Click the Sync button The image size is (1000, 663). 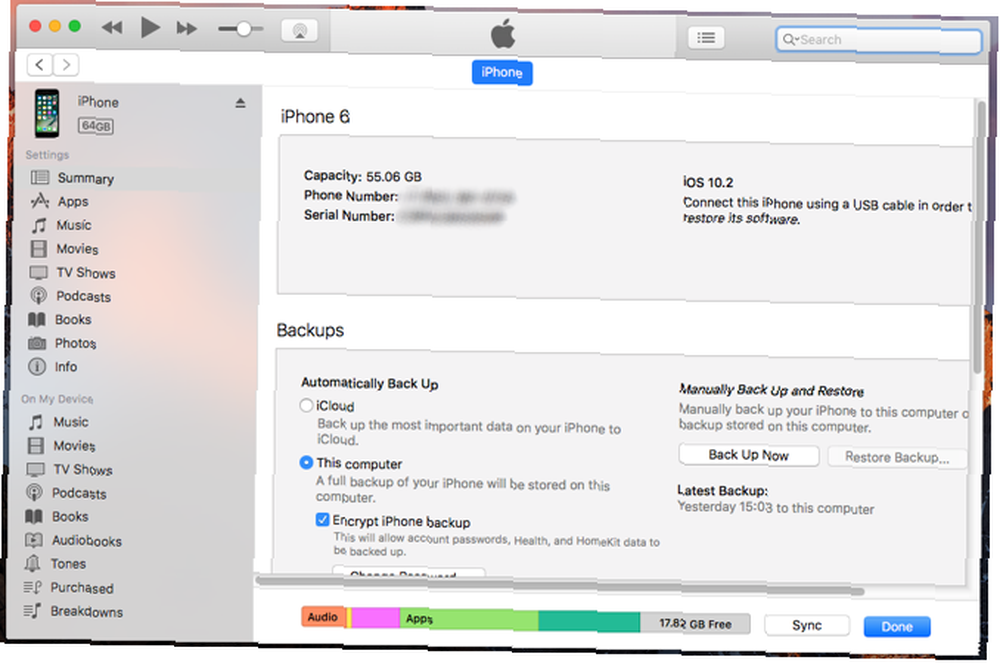(807, 625)
